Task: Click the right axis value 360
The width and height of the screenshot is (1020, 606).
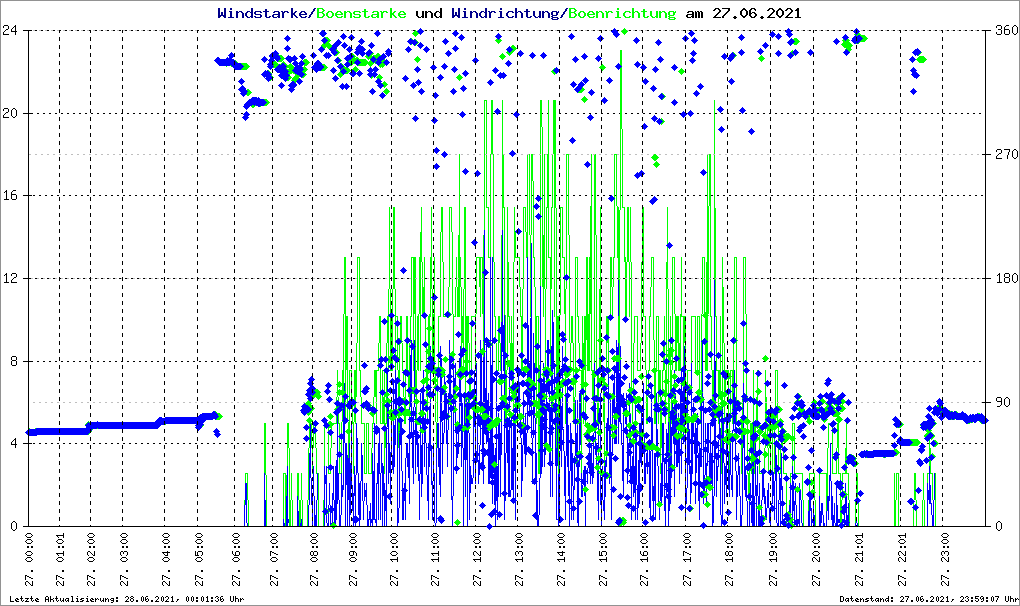Action: point(1006,30)
